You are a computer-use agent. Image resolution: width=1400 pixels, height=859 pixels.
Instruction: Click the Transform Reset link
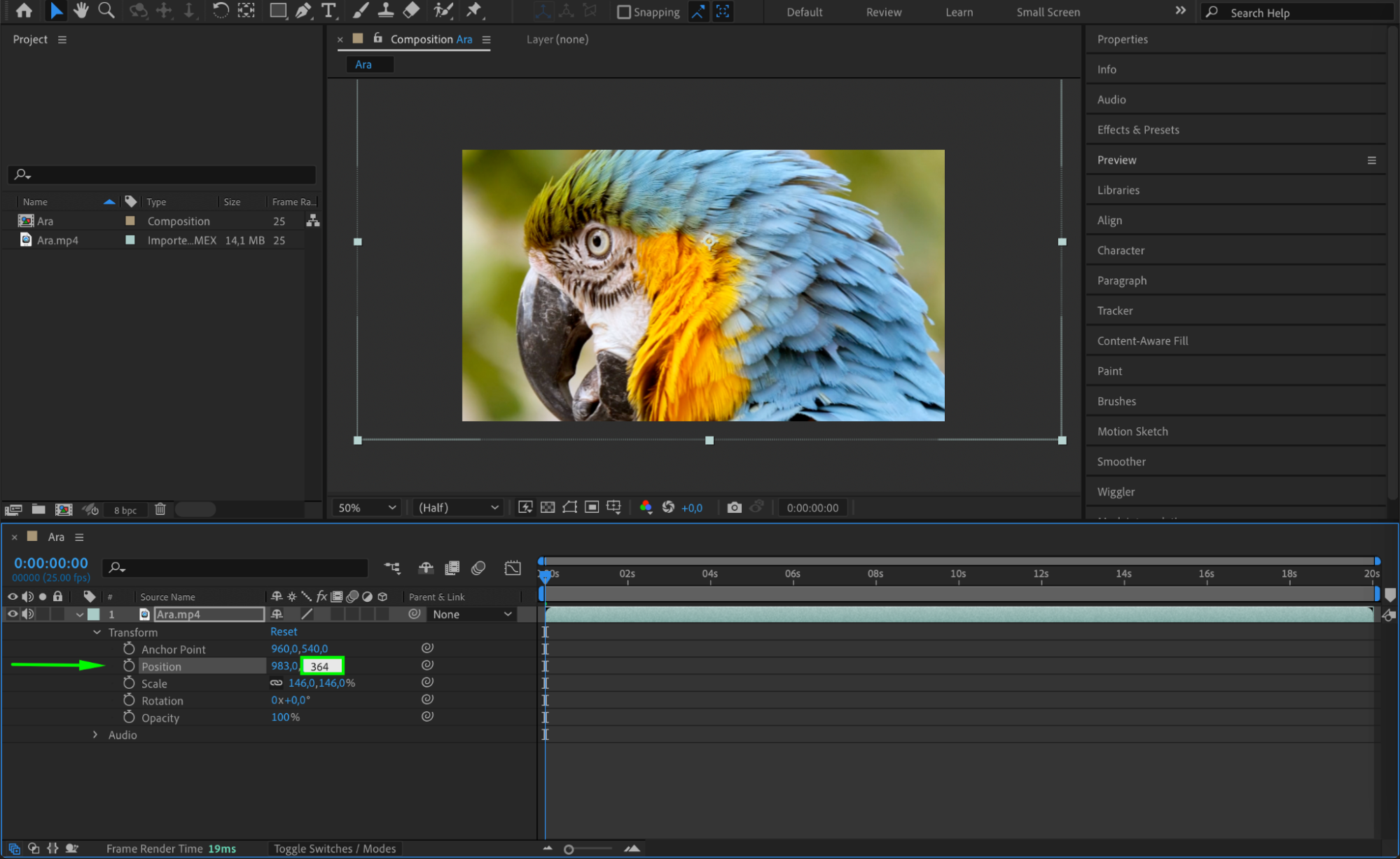click(x=284, y=631)
